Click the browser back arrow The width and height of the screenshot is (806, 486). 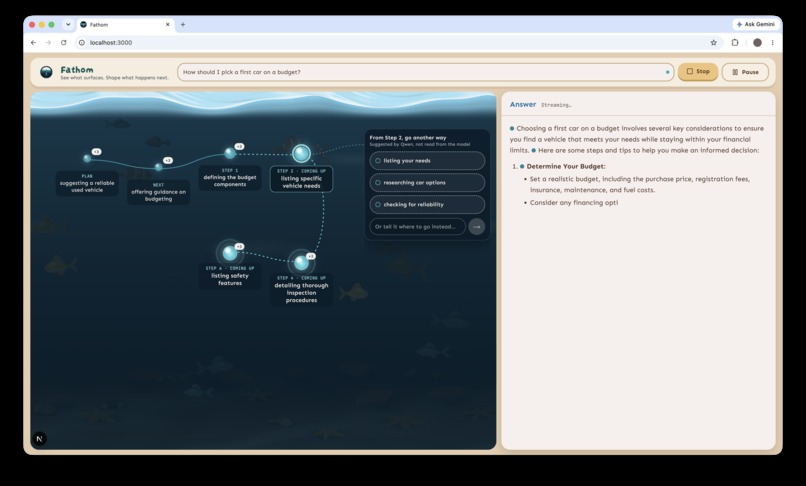point(33,43)
